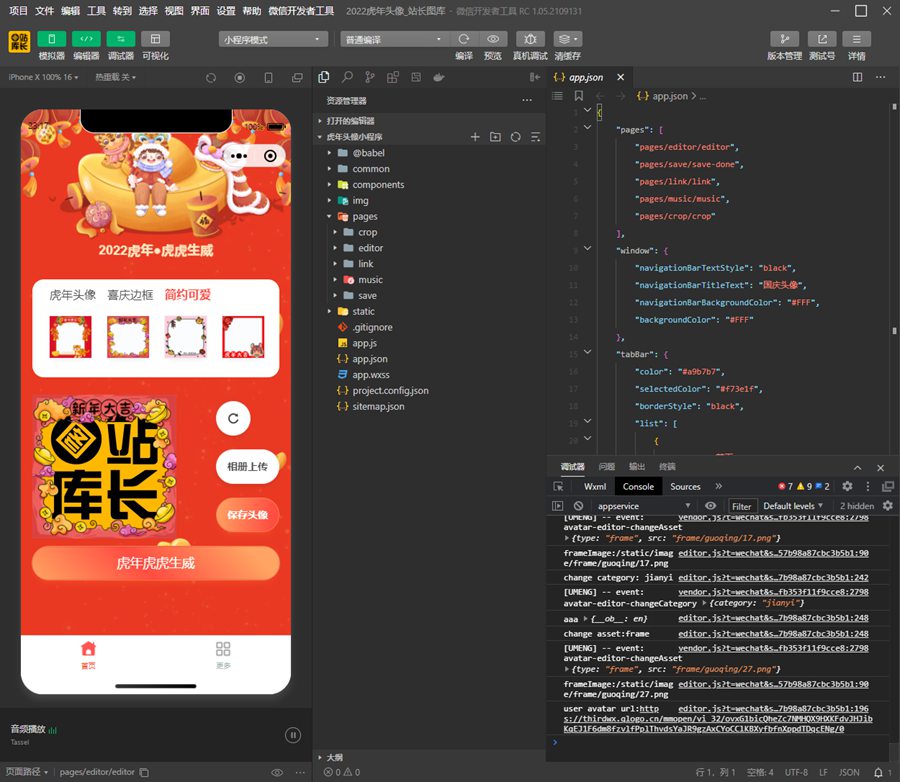Toggle the 调试器 debugger panel button
This screenshot has height=782, width=900.
[121, 39]
